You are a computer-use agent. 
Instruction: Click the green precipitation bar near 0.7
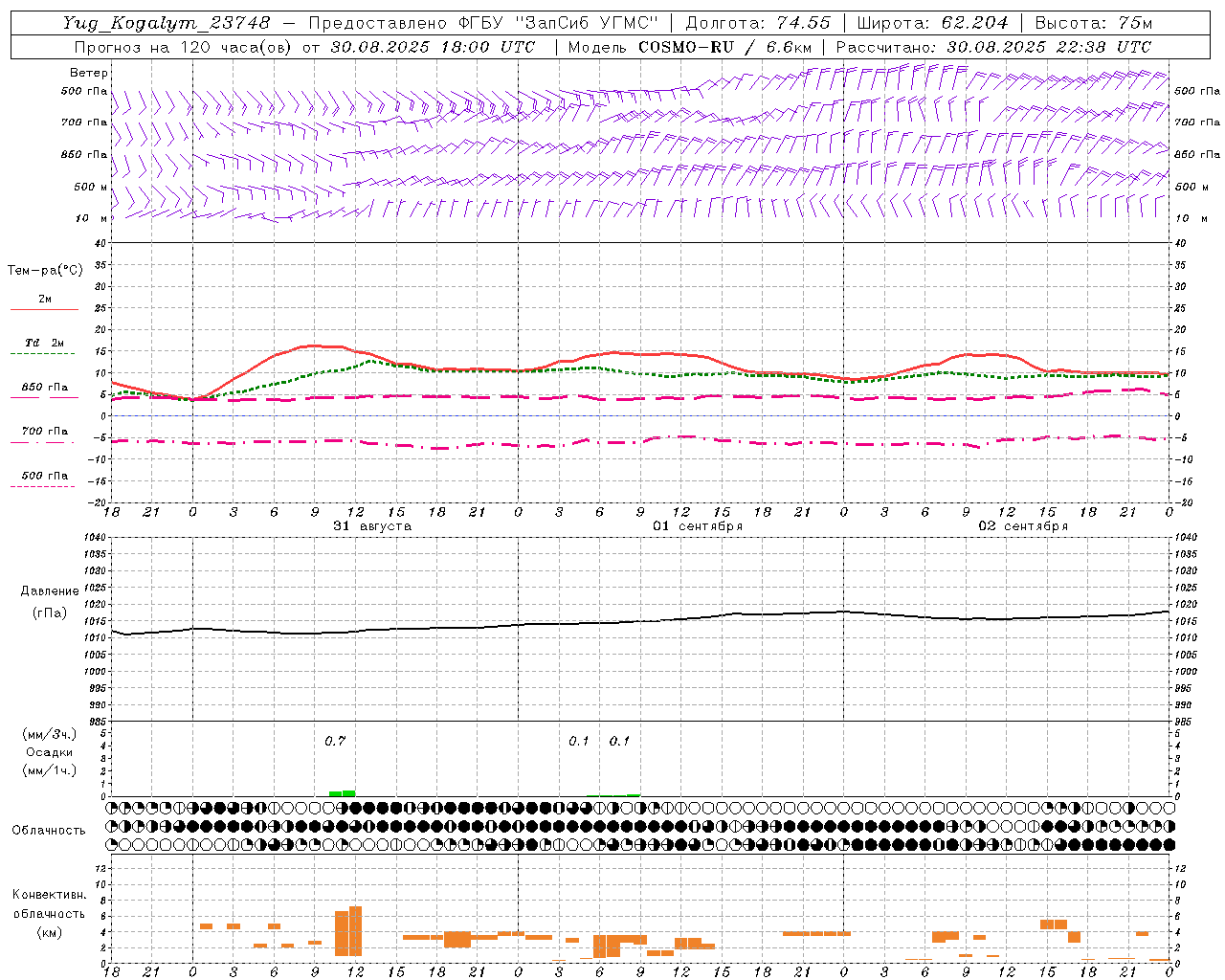[343, 792]
